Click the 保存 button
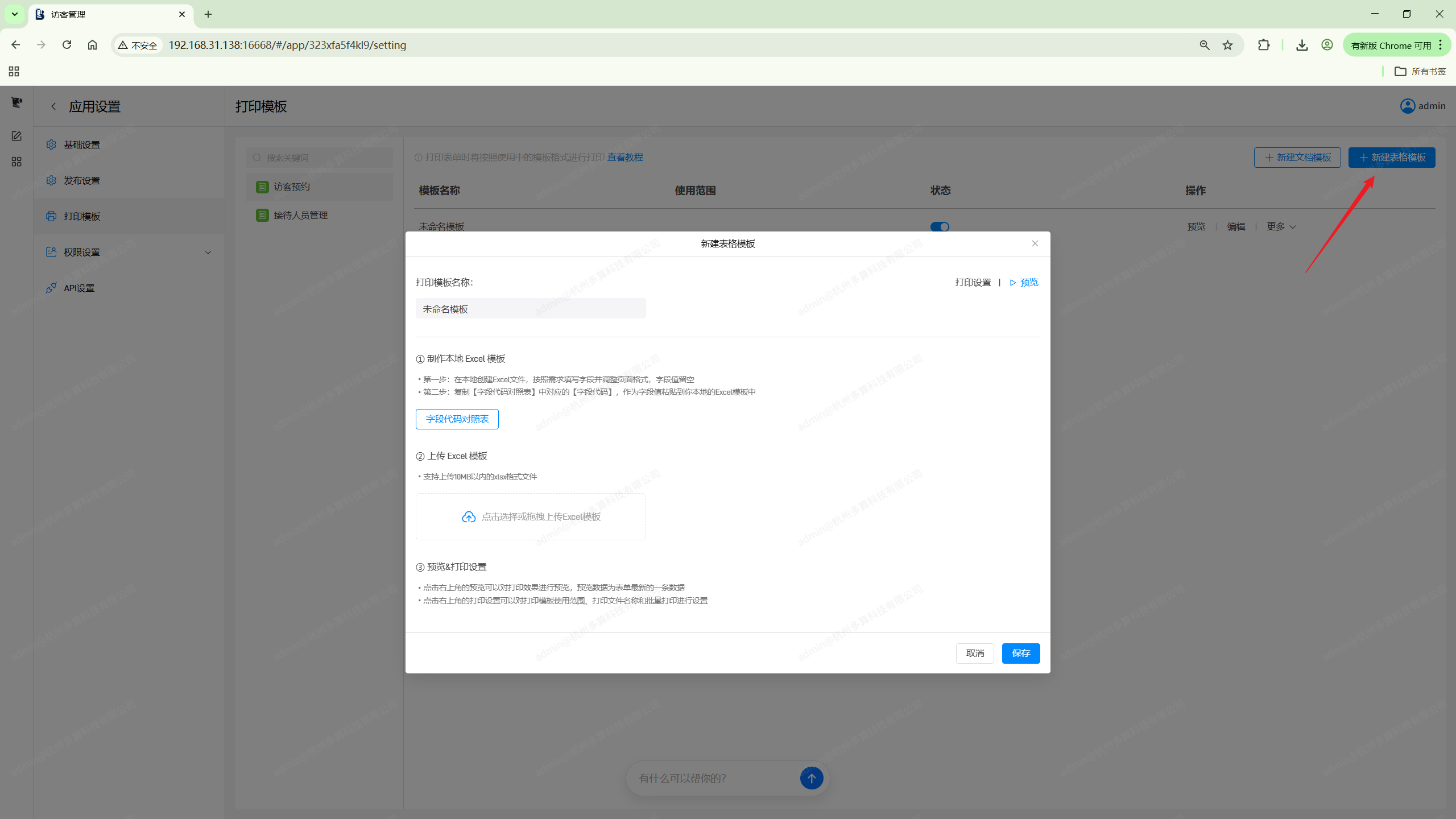Viewport: 1456px width, 819px height. [x=1020, y=653]
